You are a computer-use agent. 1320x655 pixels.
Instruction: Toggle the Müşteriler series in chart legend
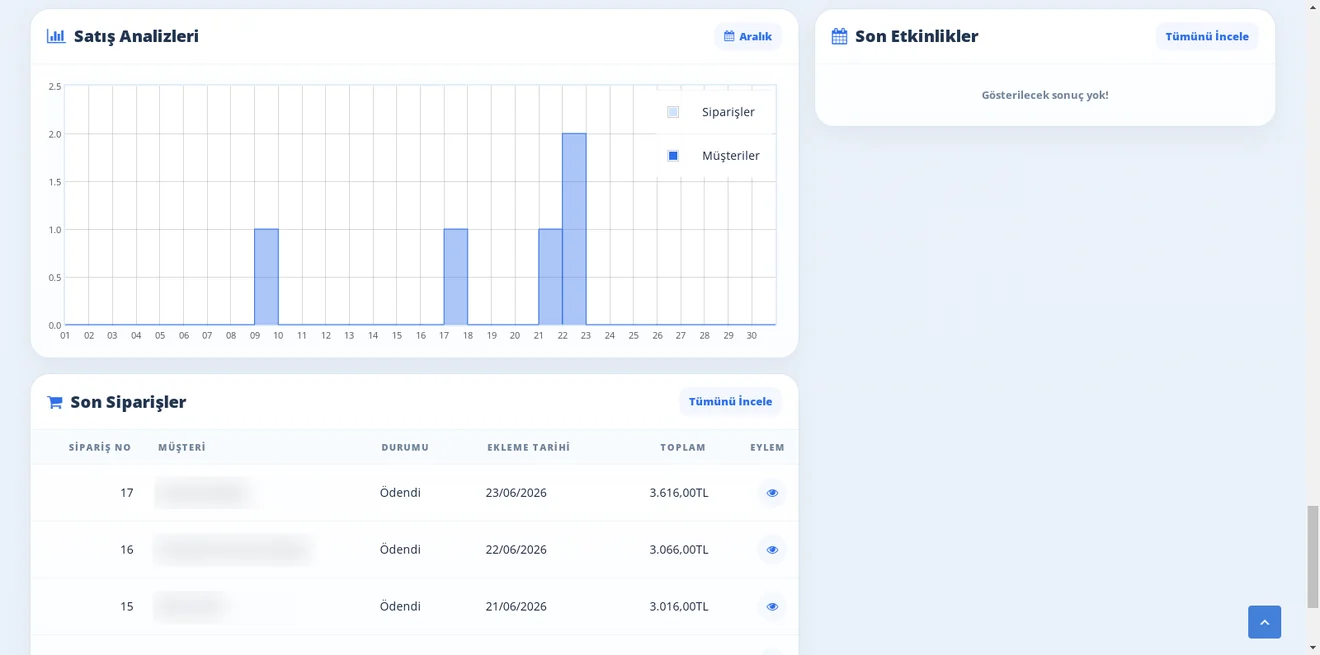[731, 156]
